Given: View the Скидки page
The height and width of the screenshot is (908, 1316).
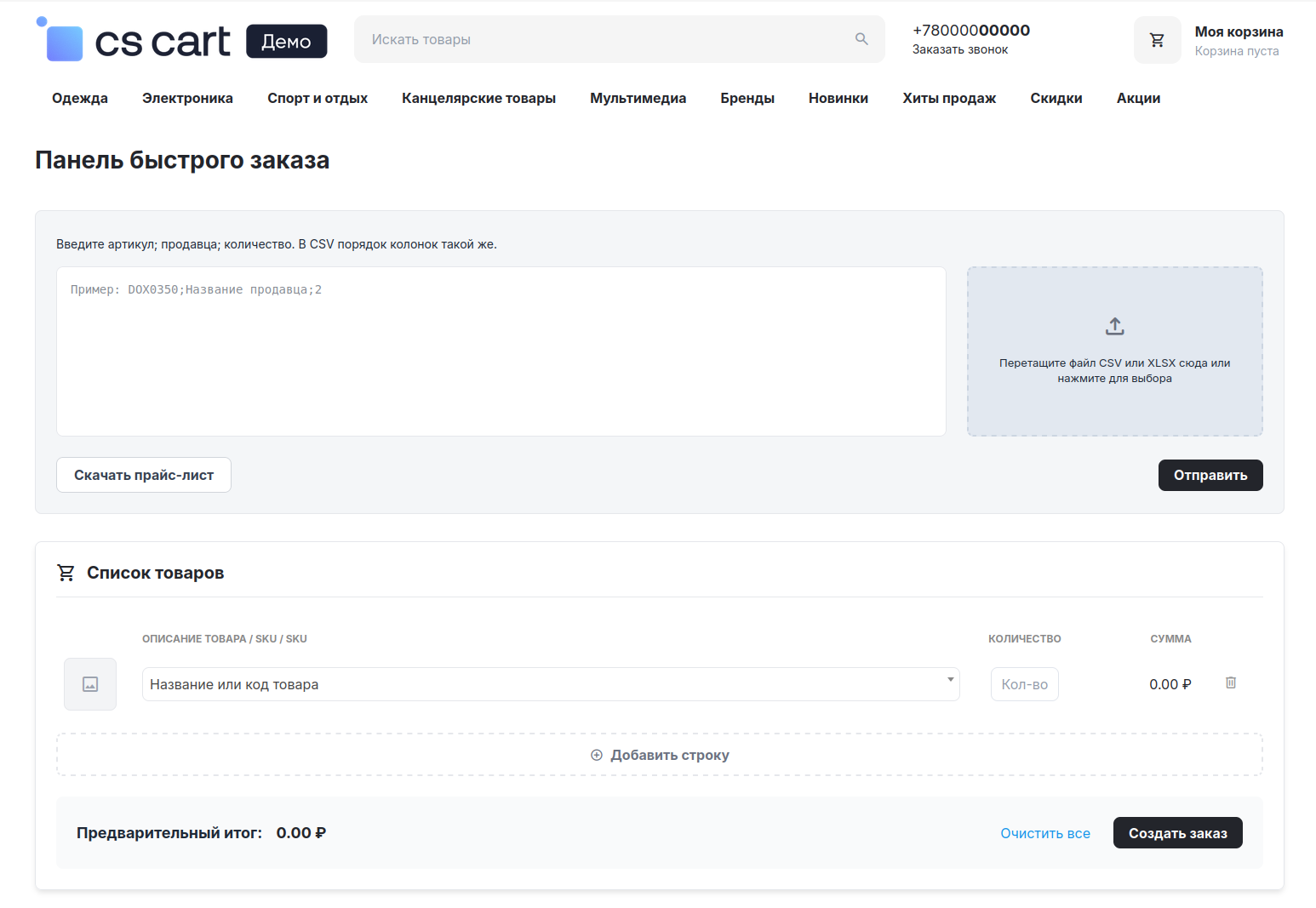Looking at the screenshot, I should (1056, 98).
